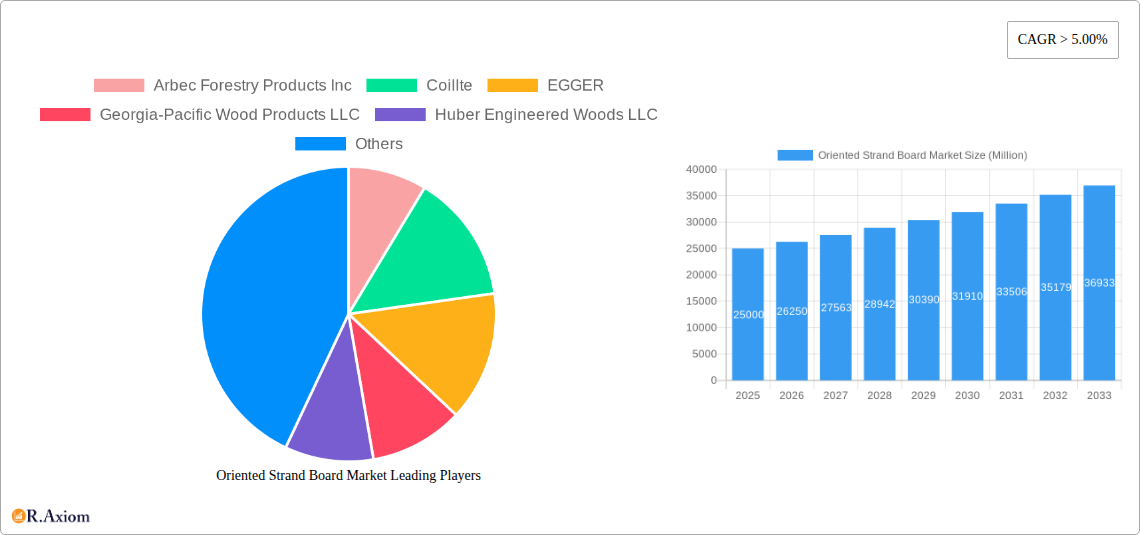Click the 2031 bar labeled 33506
1140x535 pixels.
tap(1011, 291)
